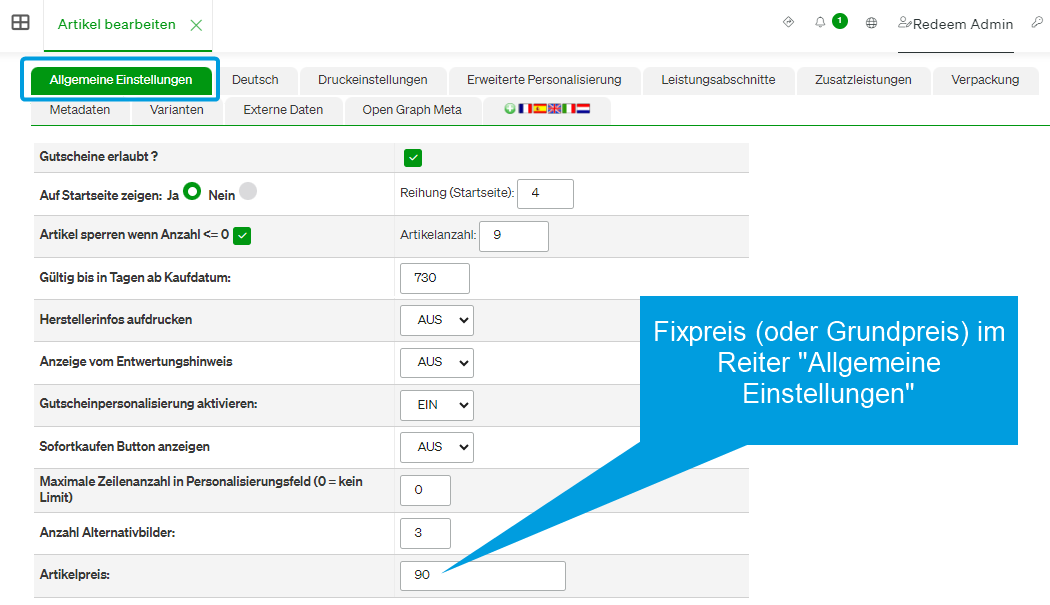This screenshot has height=605, width=1050.
Task: Open Herstellerinfos aufdrucken dropdown
Action: point(437,320)
